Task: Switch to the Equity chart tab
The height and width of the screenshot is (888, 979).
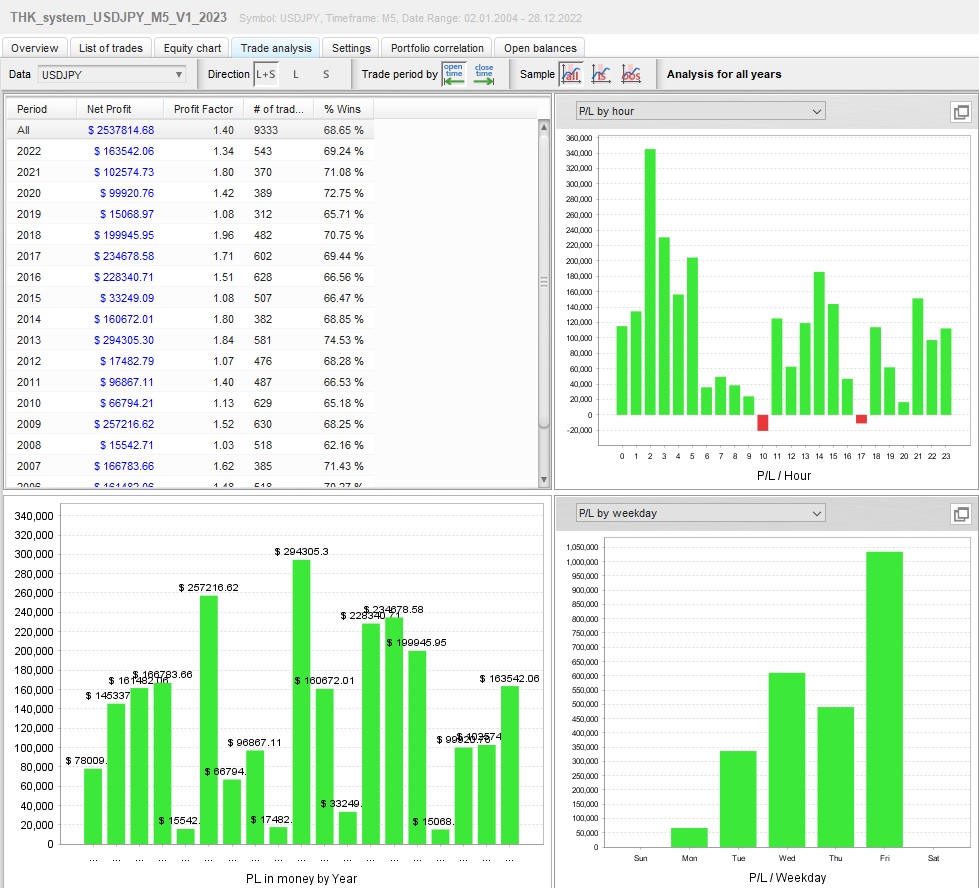Action: pos(193,48)
